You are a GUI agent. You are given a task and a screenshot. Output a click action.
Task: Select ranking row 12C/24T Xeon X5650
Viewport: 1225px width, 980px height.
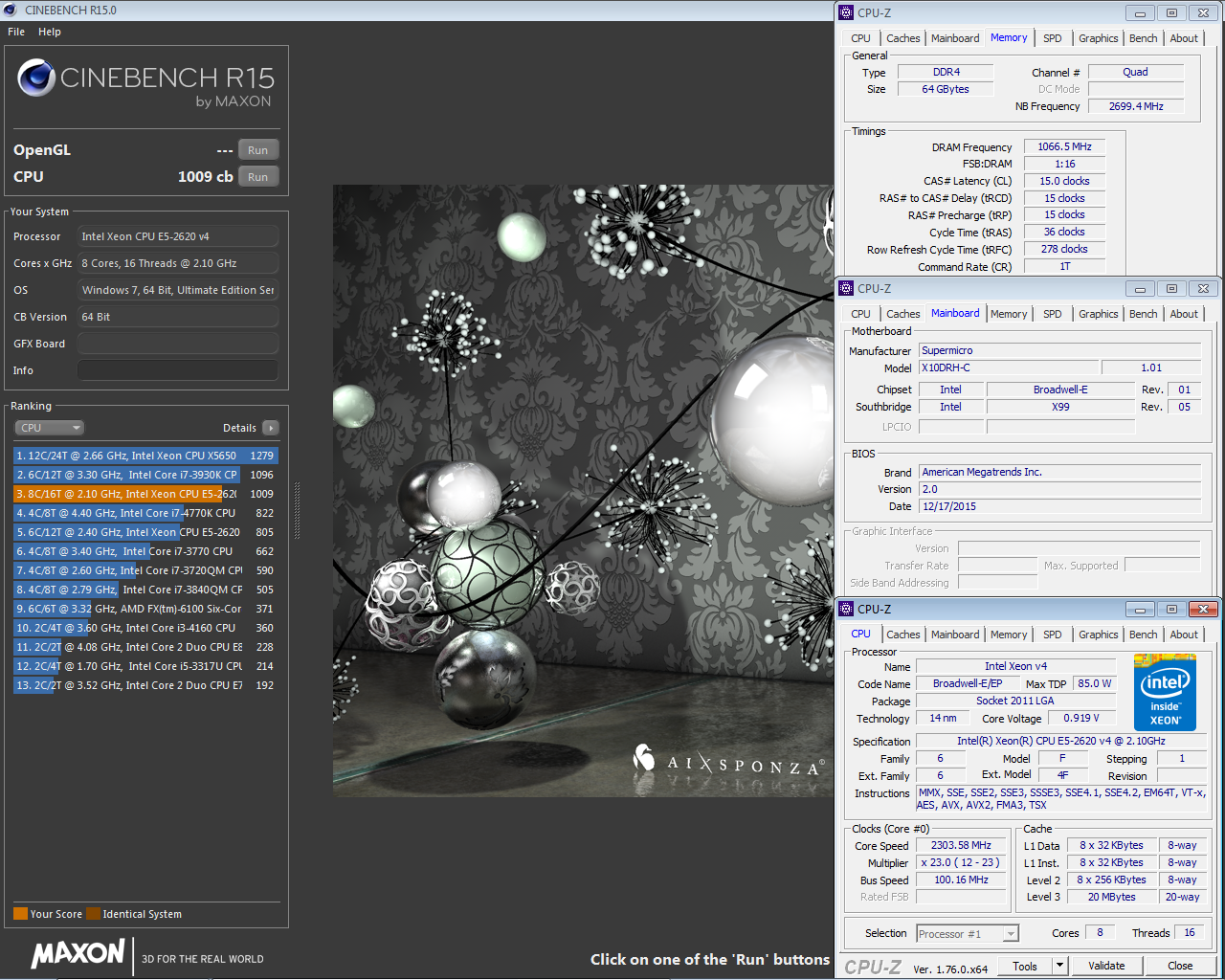pos(145,456)
